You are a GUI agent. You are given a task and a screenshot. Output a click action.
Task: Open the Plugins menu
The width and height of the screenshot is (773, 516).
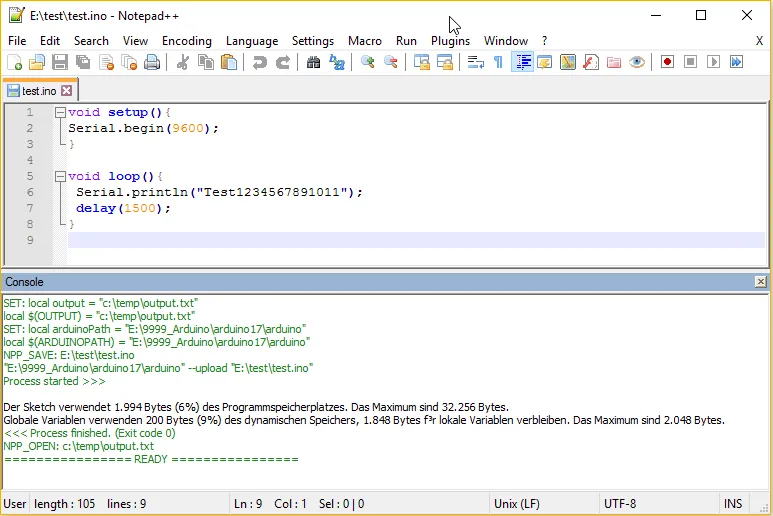[x=450, y=41]
